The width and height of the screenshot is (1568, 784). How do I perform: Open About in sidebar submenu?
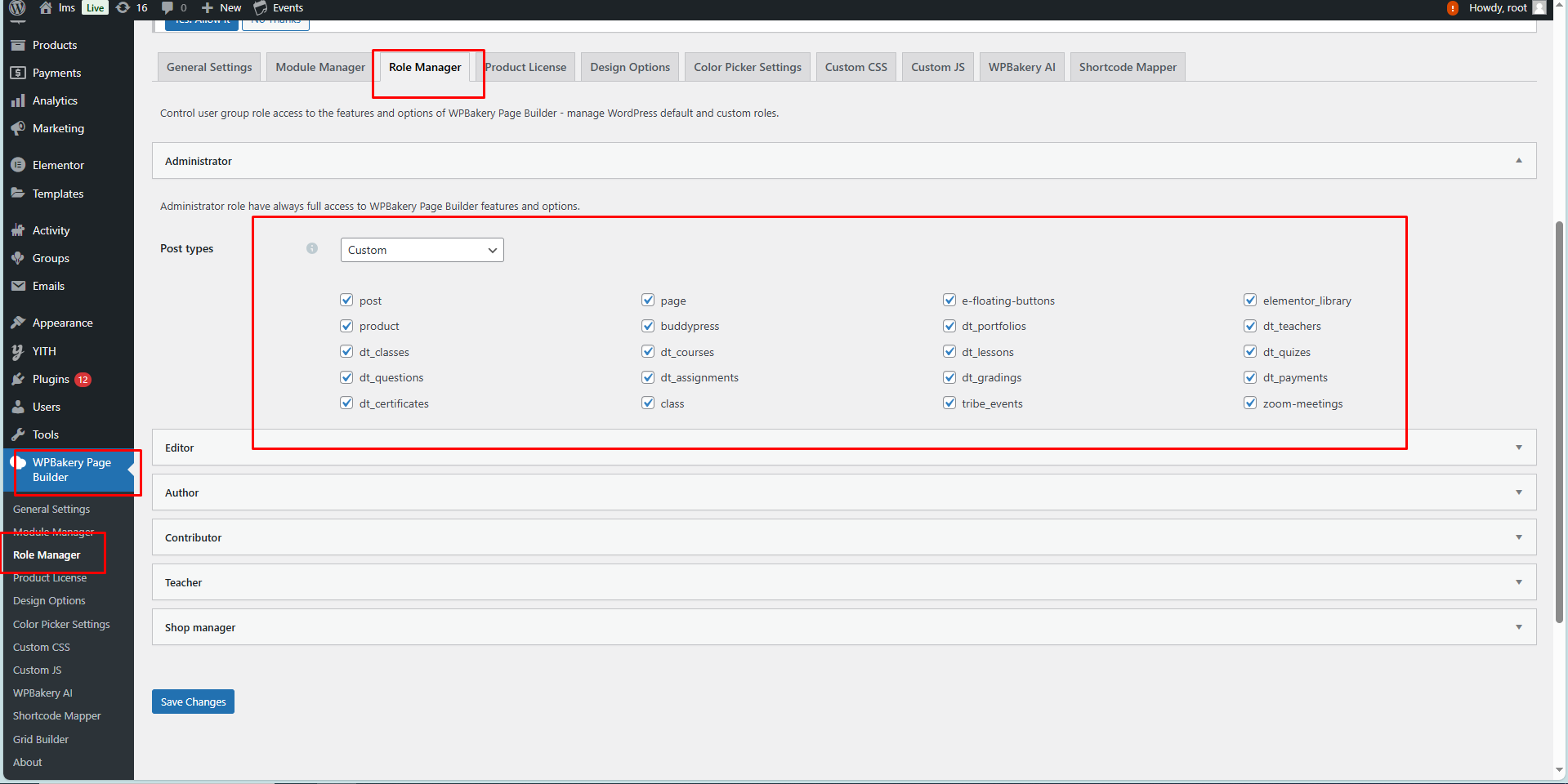(x=28, y=762)
